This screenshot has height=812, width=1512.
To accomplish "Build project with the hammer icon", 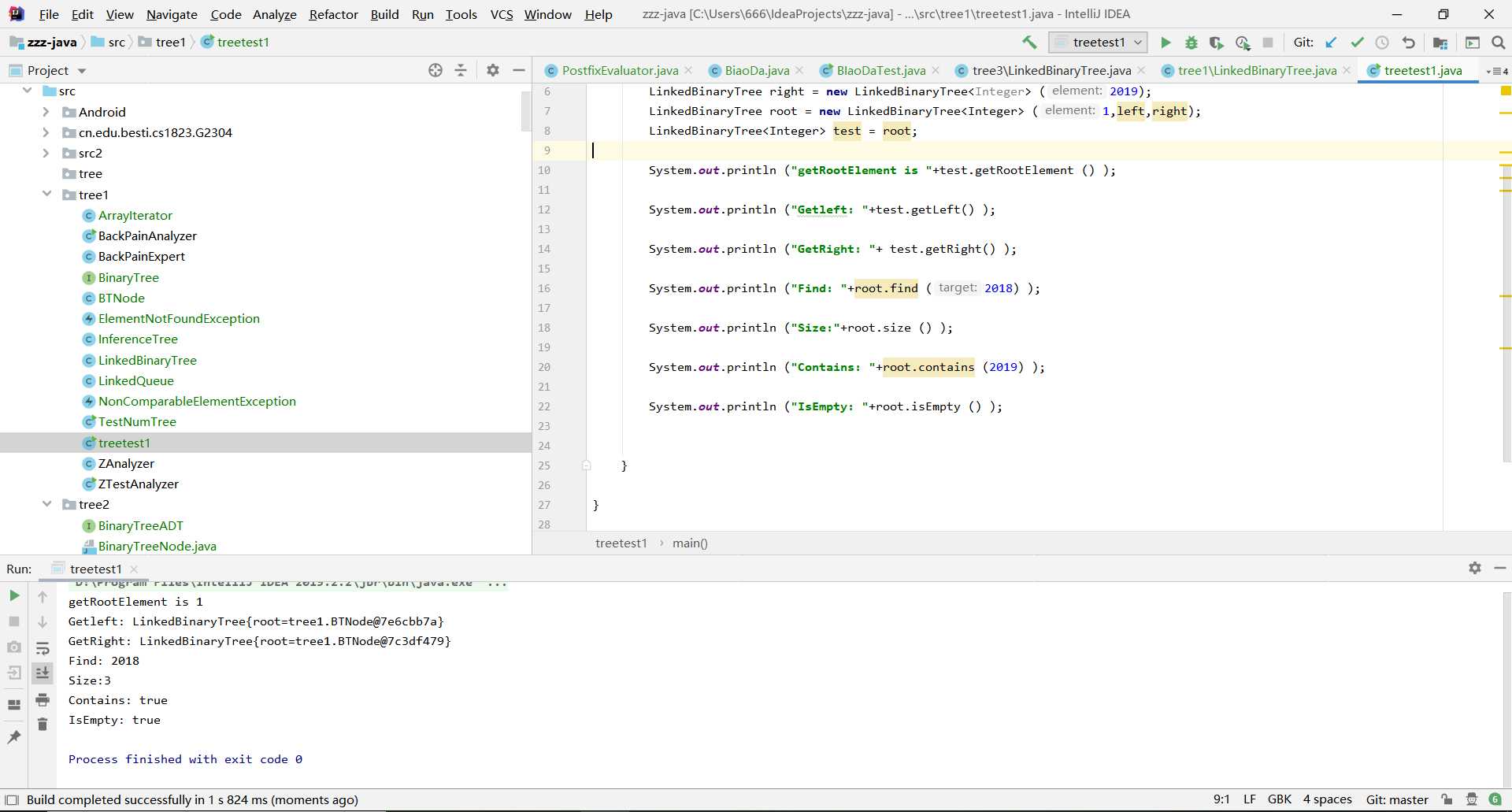I will 1029,43.
